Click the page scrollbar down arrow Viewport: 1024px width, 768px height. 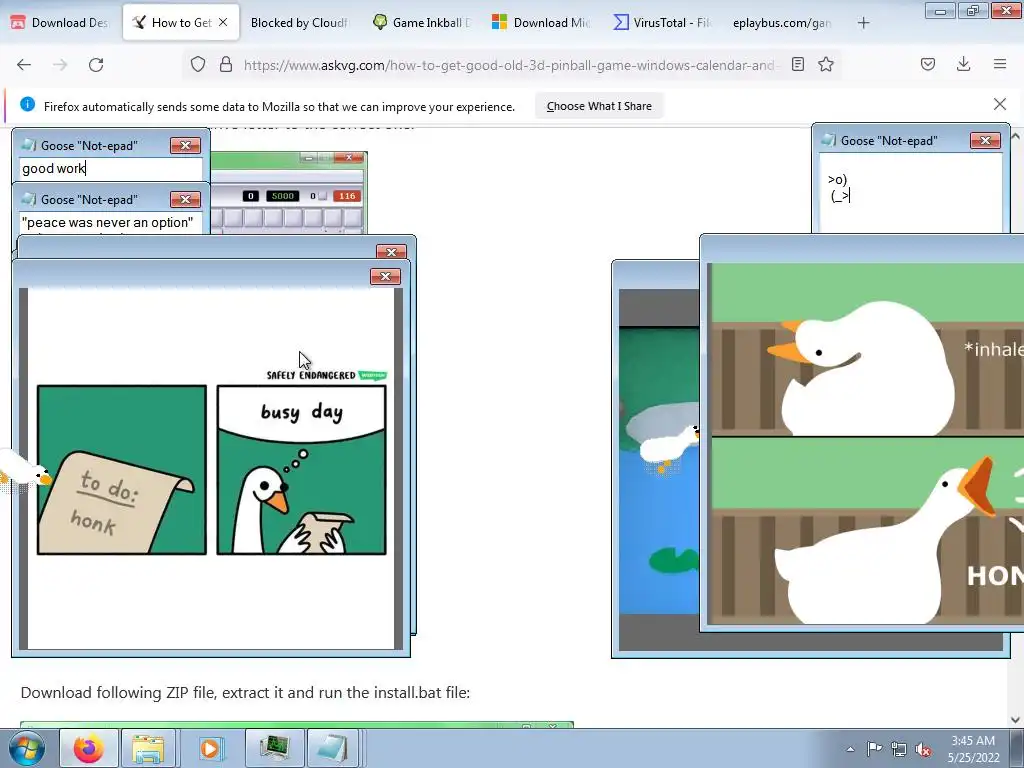pyautogui.click(x=1016, y=719)
